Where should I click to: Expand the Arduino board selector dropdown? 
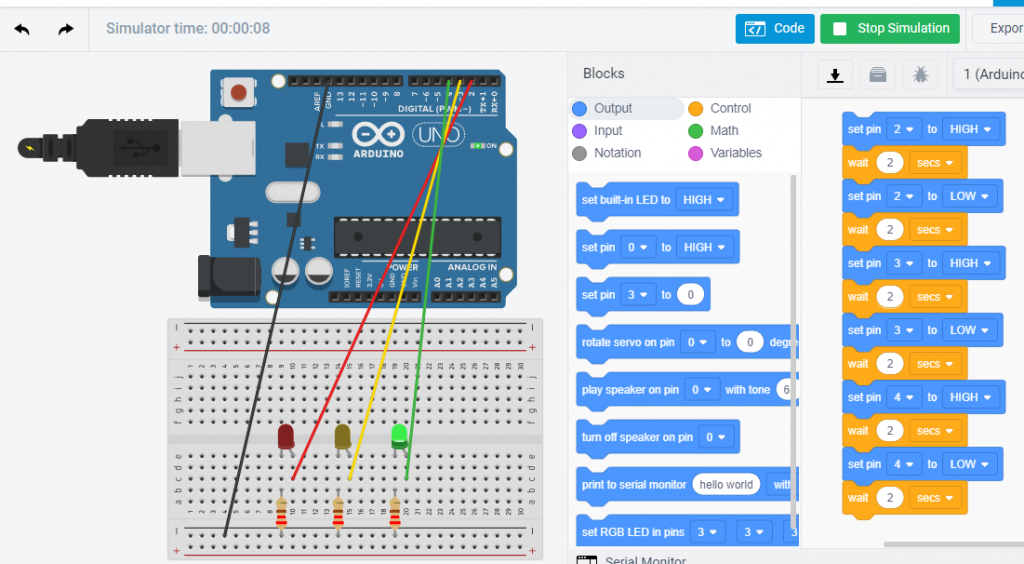tap(990, 75)
